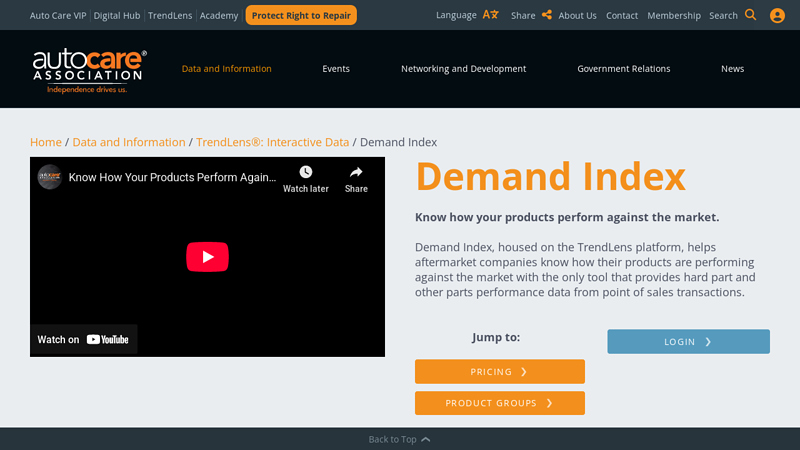Open News menu

733,68
